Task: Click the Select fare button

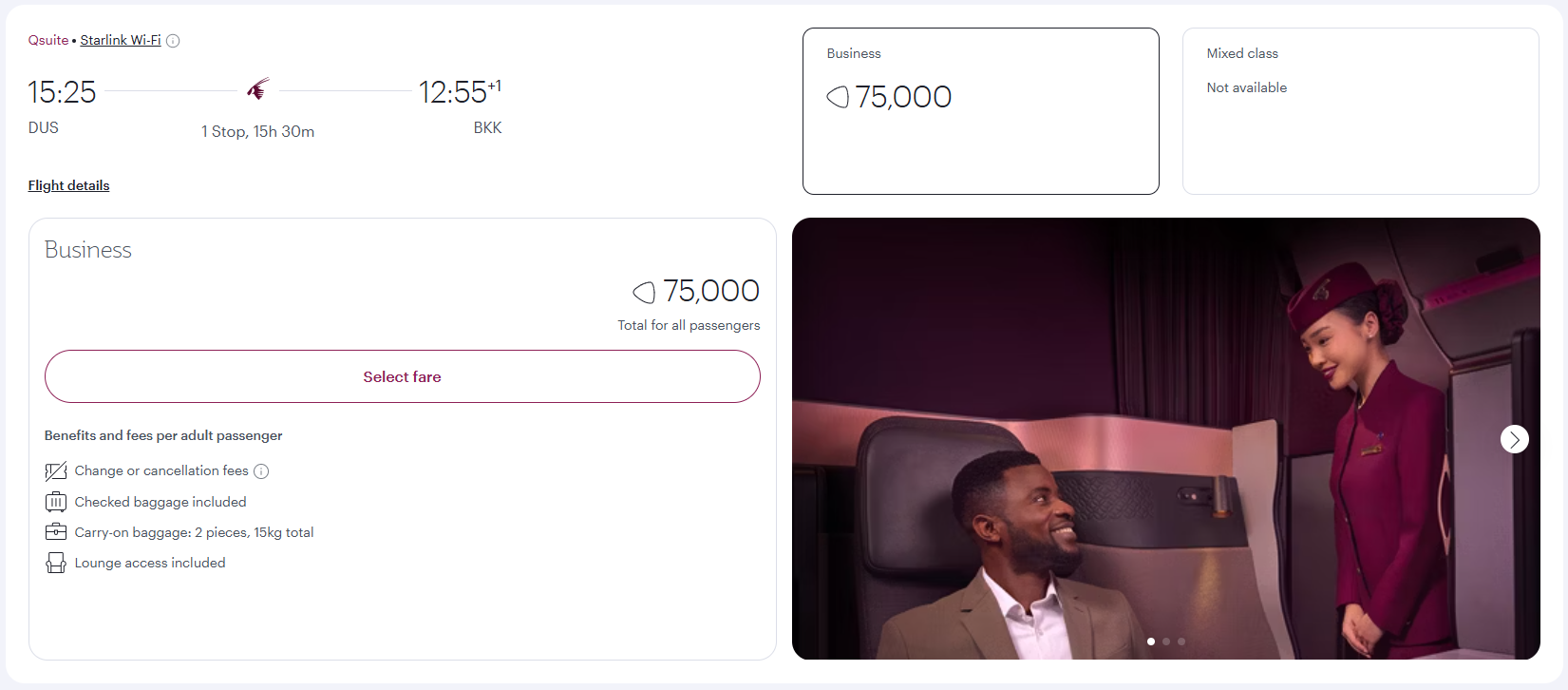Action: point(402,376)
